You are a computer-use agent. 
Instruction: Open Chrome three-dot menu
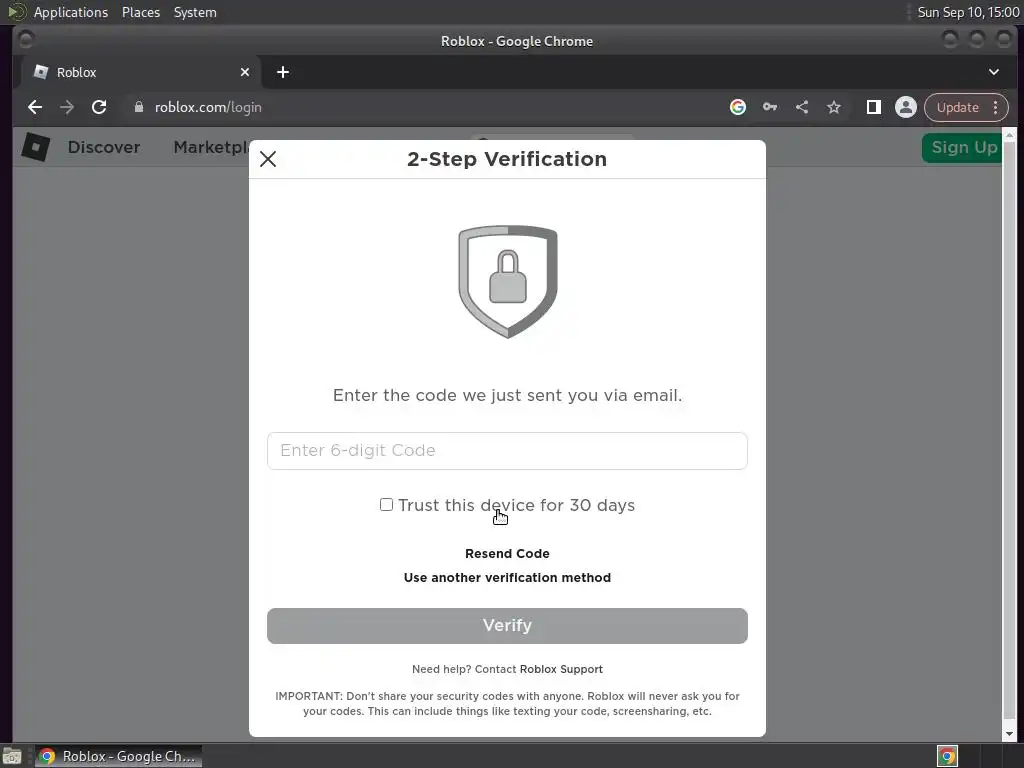pyautogui.click(x=995, y=107)
